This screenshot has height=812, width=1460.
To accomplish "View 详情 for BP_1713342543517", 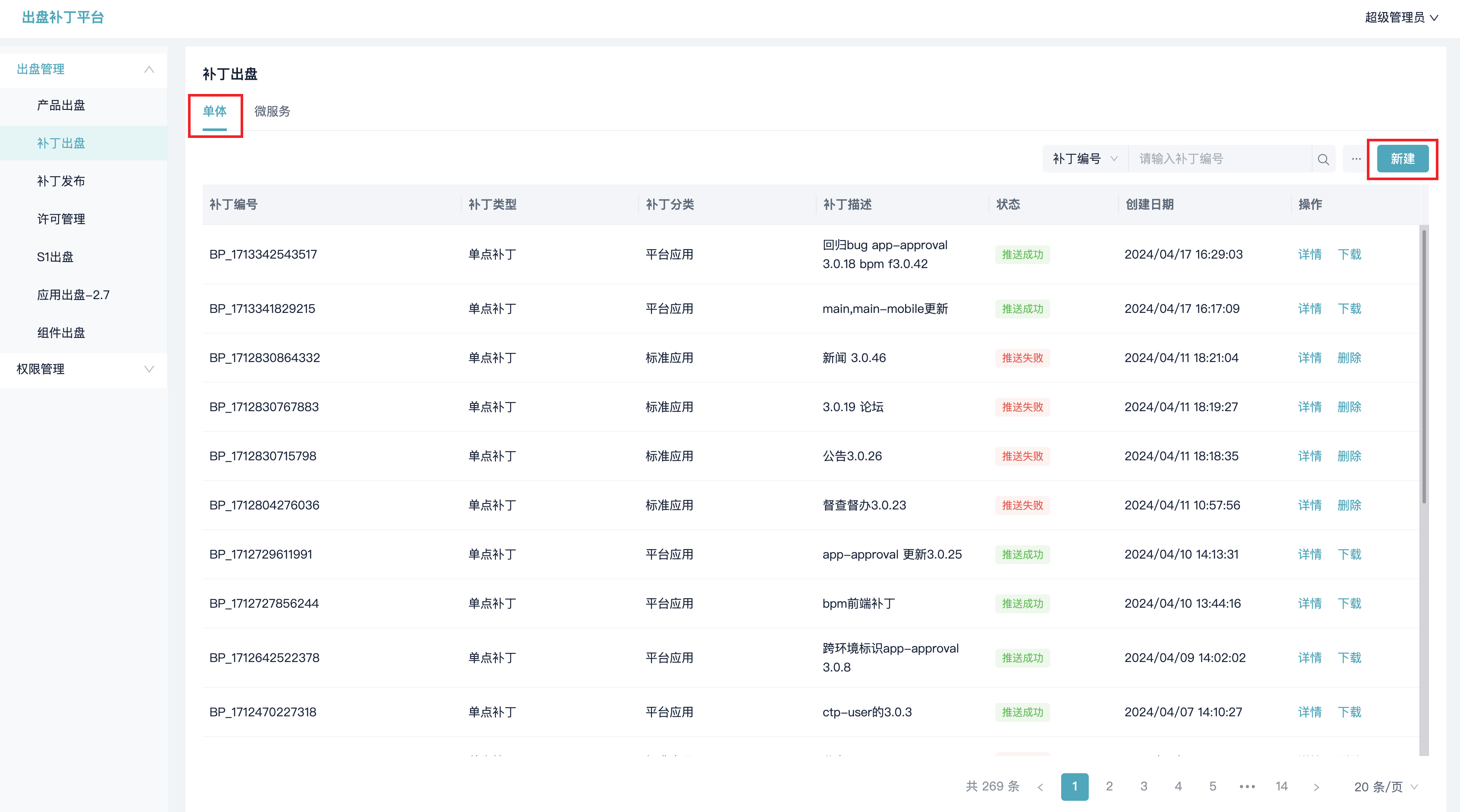I will [x=1310, y=254].
